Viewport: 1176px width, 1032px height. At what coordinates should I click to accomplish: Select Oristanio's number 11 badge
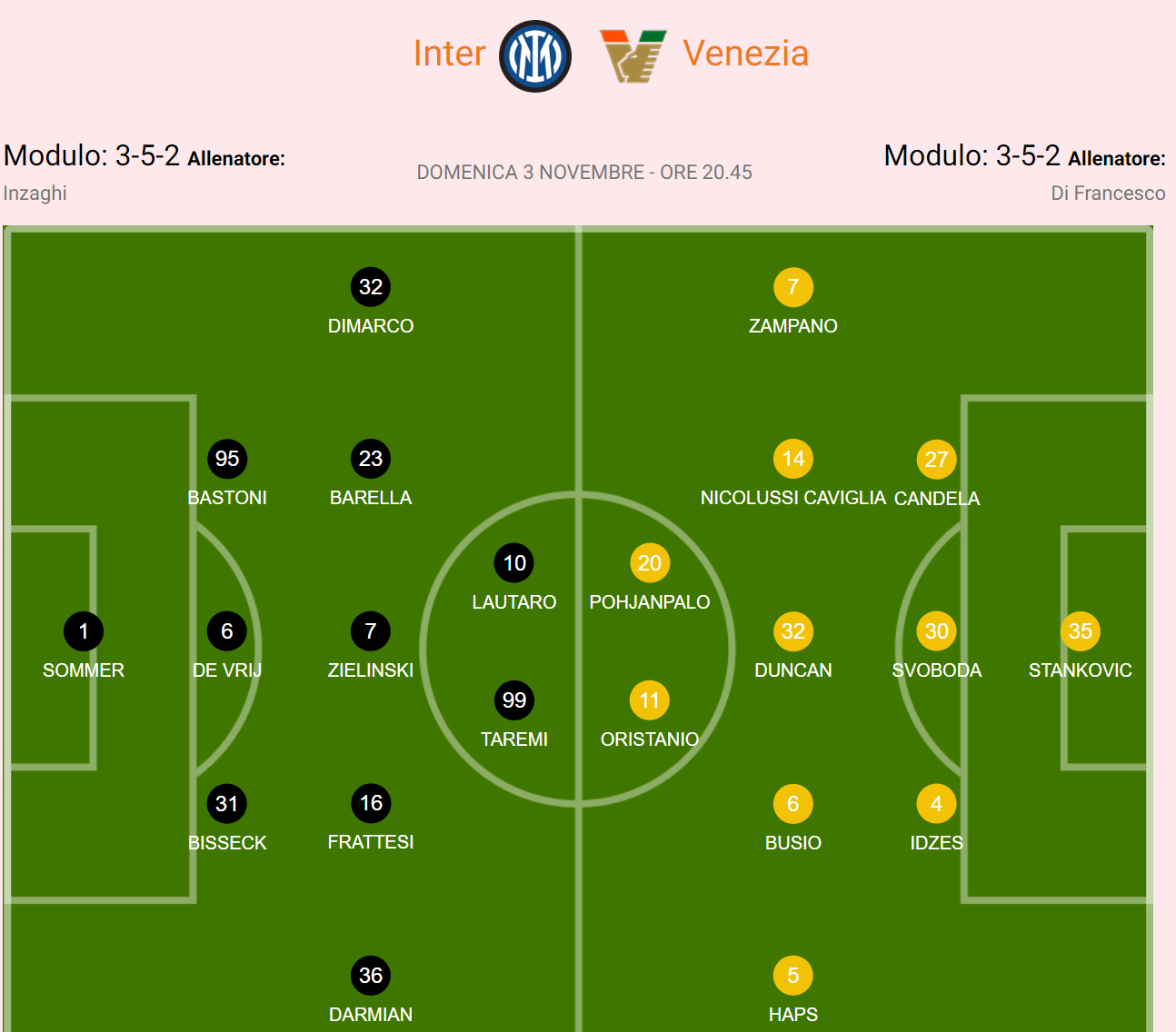click(x=650, y=700)
